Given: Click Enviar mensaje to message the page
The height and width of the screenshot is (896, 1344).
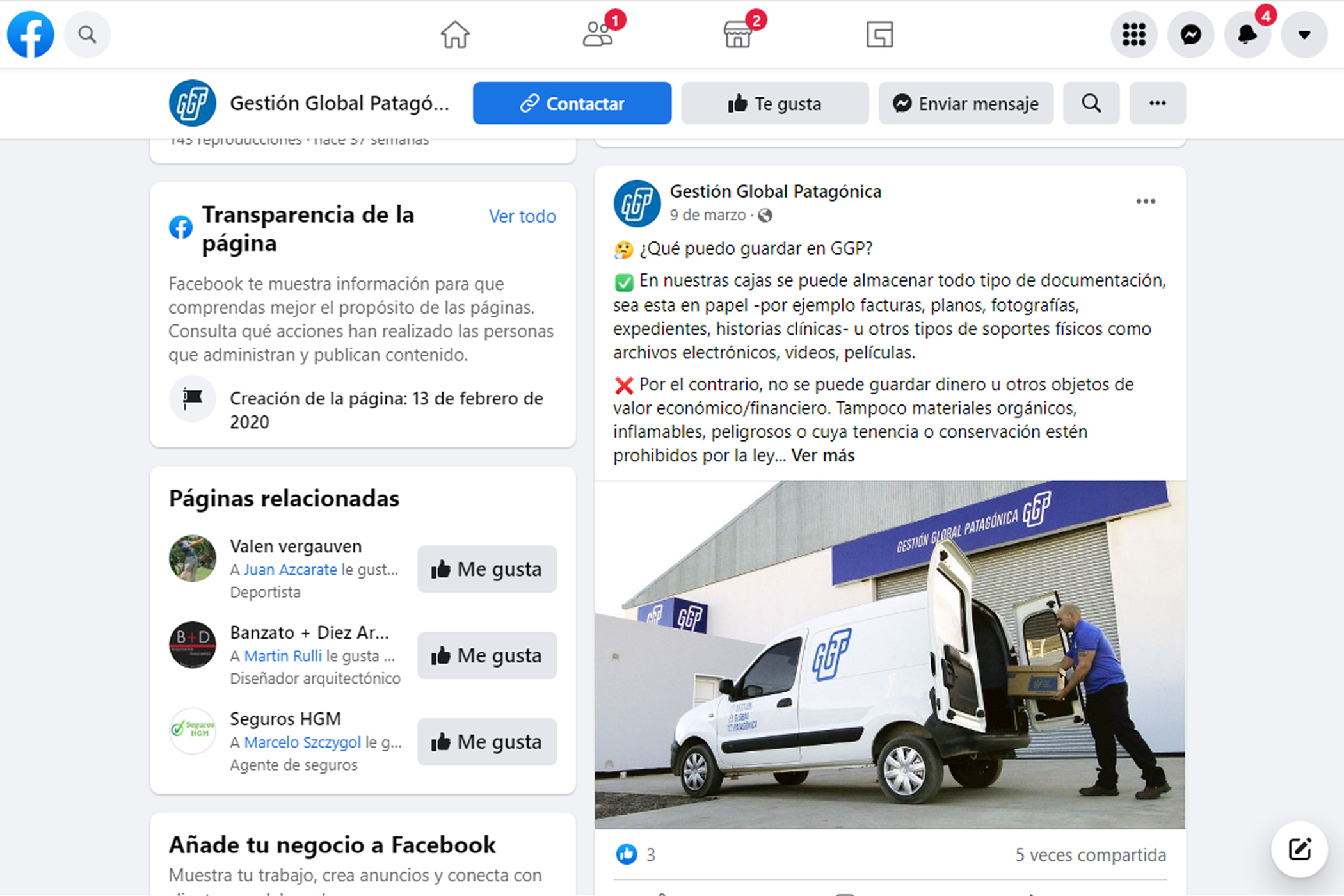Looking at the screenshot, I should pyautogui.click(x=966, y=103).
